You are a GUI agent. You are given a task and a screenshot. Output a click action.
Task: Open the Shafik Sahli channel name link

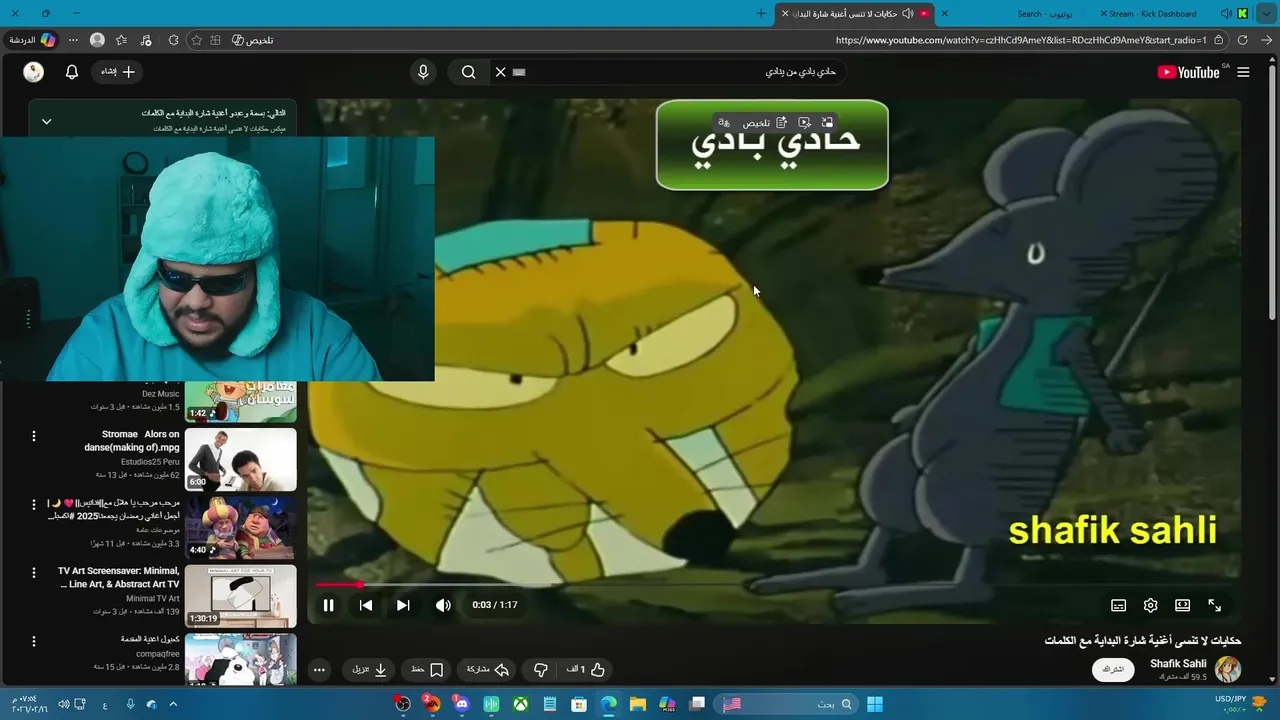1178,663
